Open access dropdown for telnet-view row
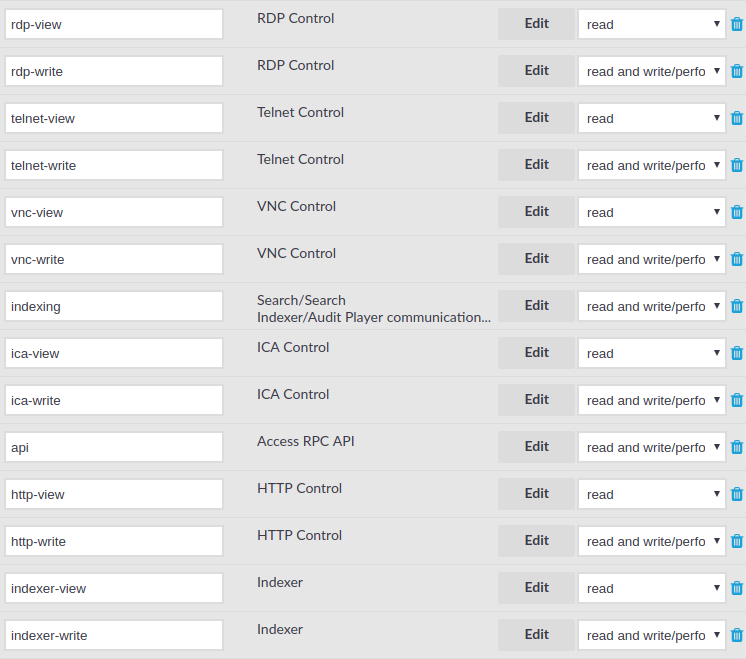This screenshot has width=746, height=659. click(652, 118)
